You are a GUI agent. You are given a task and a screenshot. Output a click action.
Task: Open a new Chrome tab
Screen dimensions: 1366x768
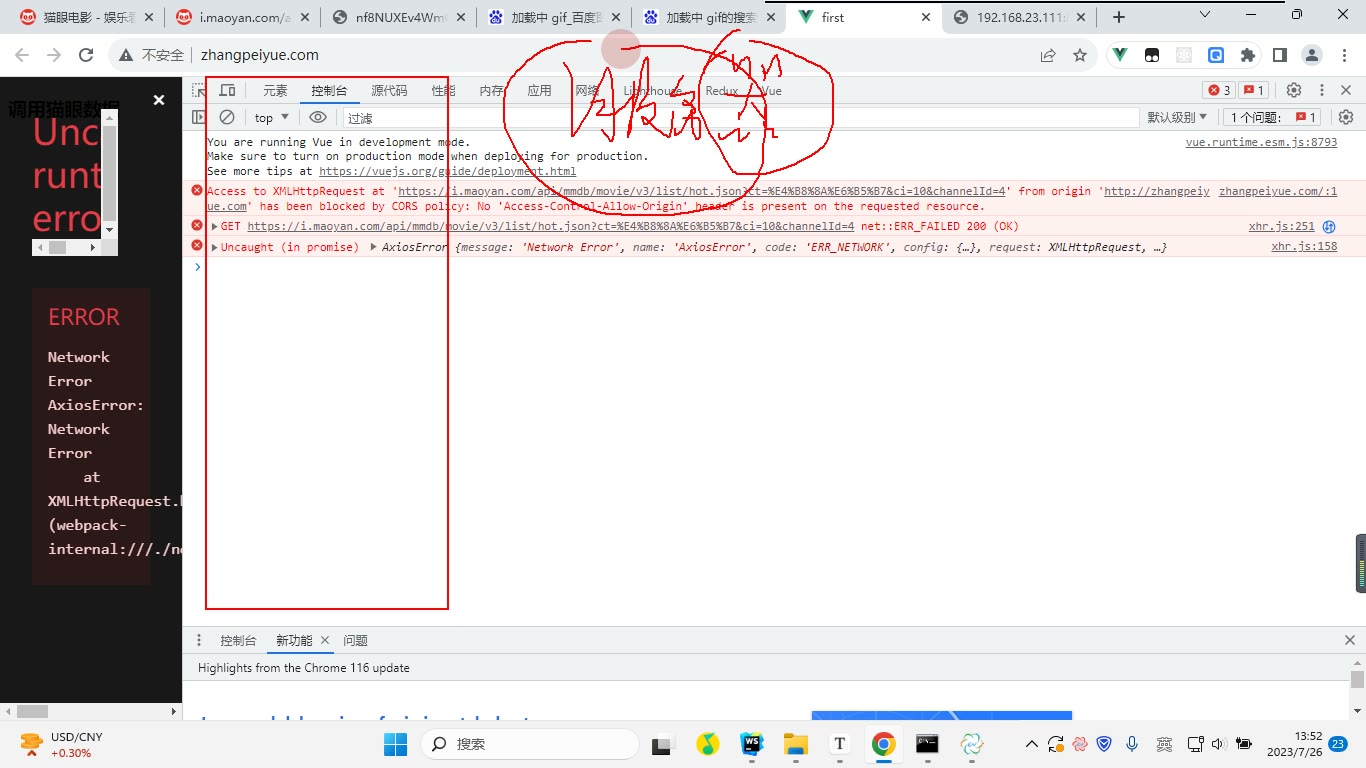coord(1119,17)
